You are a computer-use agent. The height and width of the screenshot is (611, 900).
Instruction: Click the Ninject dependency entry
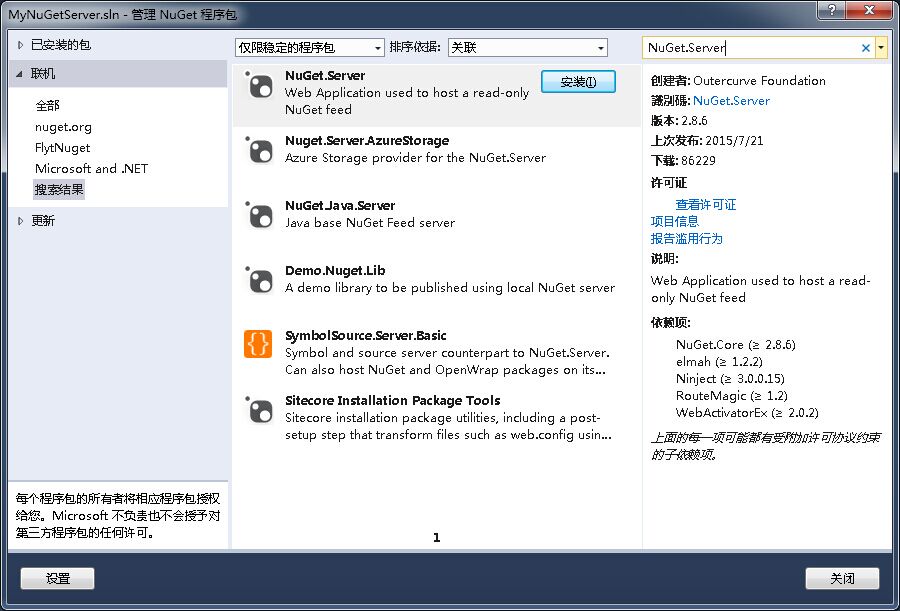click(x=730, y=378)
